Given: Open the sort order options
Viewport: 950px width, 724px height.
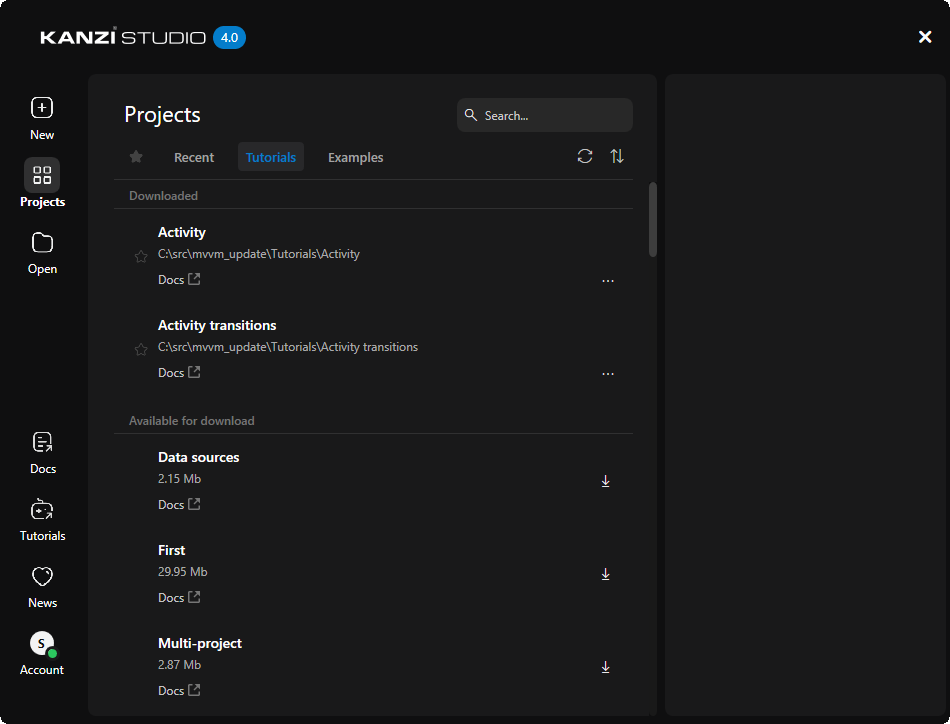Looking at the screenshot, I should [x=617, y=156].
